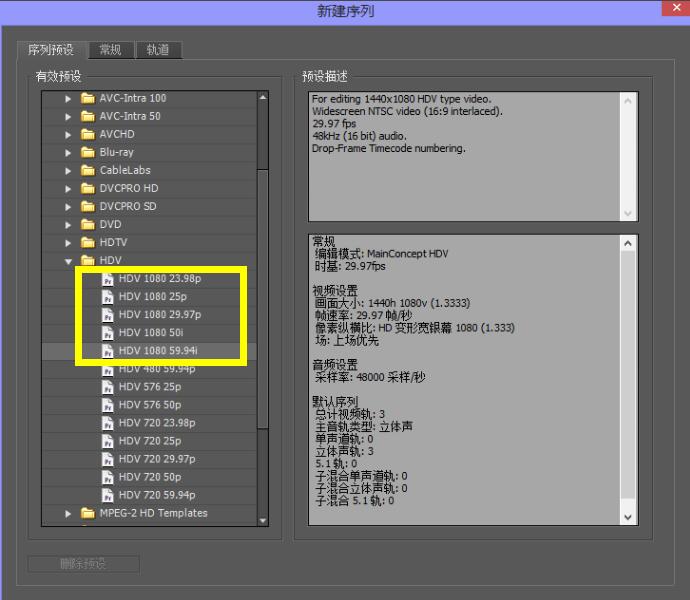The width and height of the screenshot is (690, 600).
Task: Click the '采样率: 48000 采样/秒' line
Action: 370,377
